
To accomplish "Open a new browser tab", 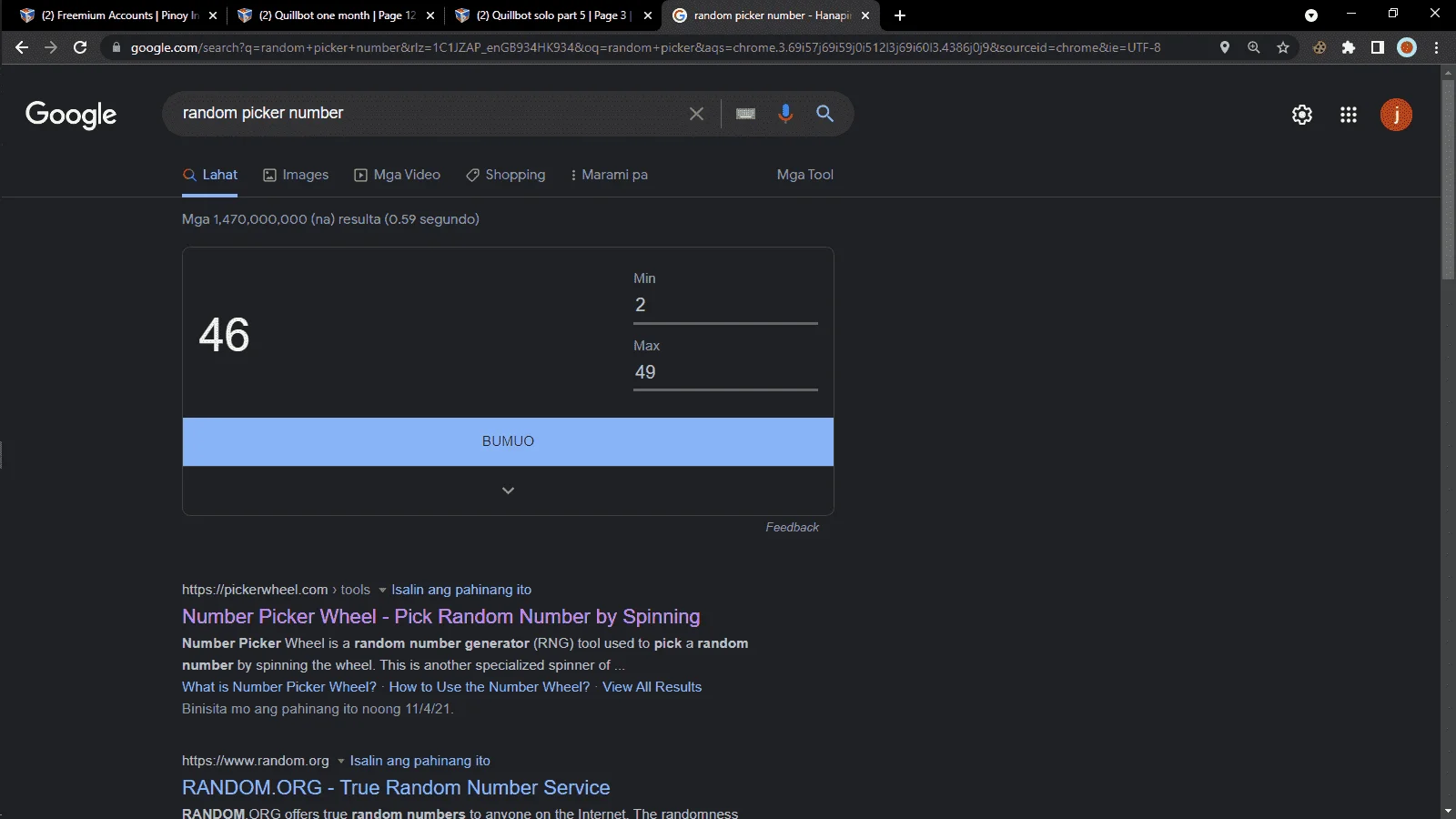I will click(900, 15).
